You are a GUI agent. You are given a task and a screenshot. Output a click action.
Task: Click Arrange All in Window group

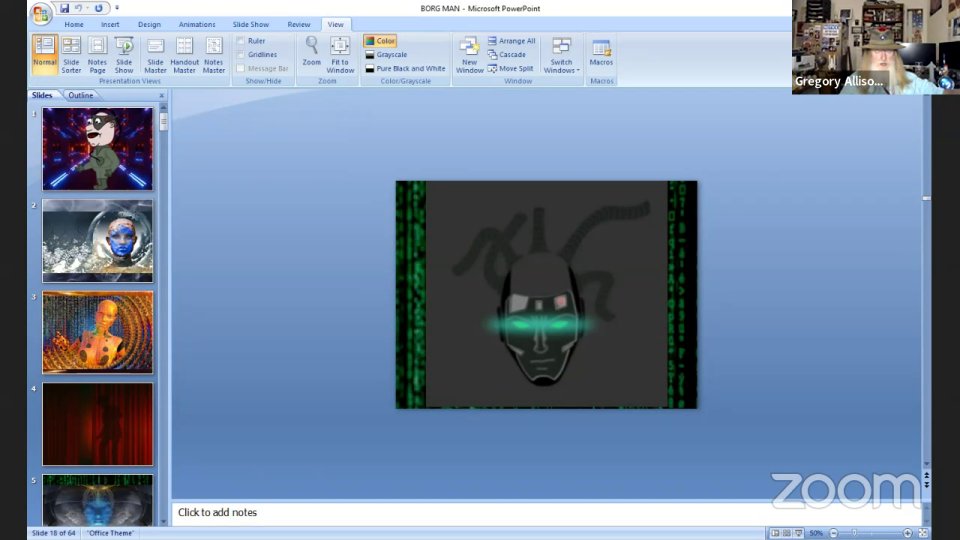tap(511, 41)
